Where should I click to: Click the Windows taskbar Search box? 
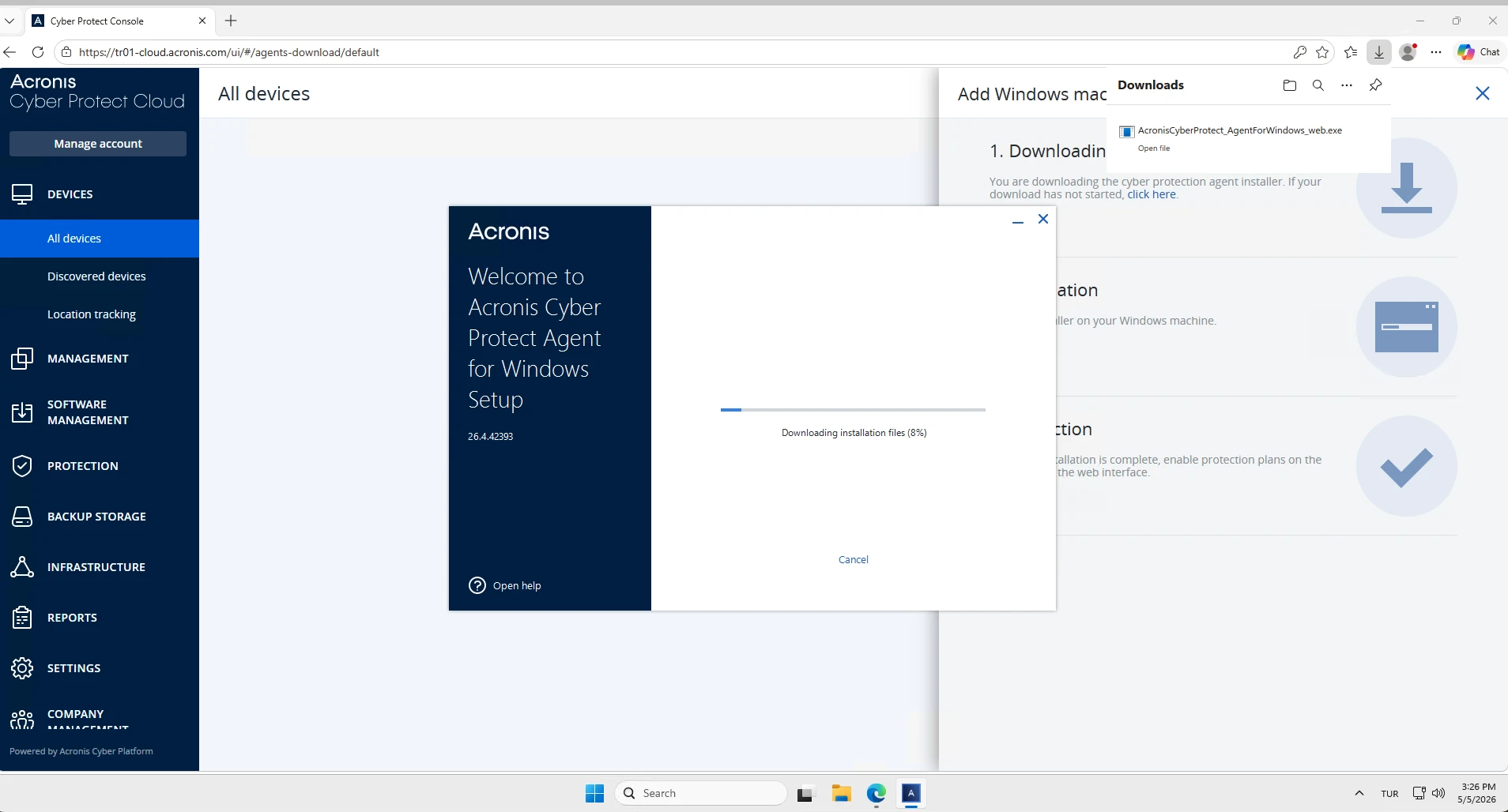pos(701,793)
